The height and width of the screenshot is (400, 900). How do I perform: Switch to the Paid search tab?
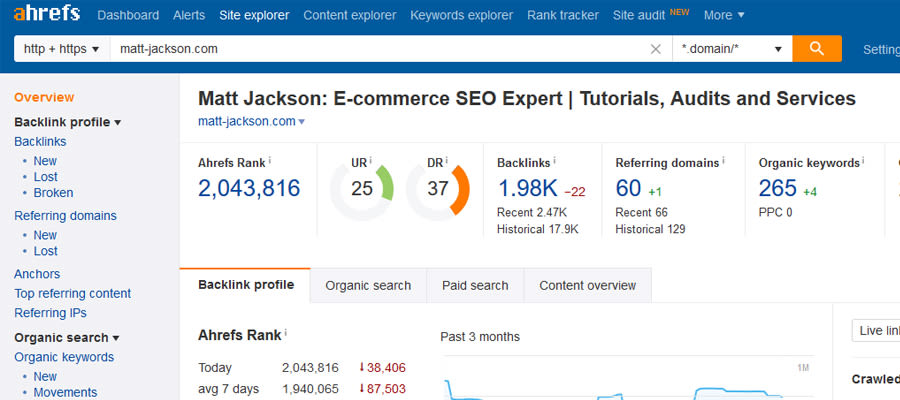(475, 285)
